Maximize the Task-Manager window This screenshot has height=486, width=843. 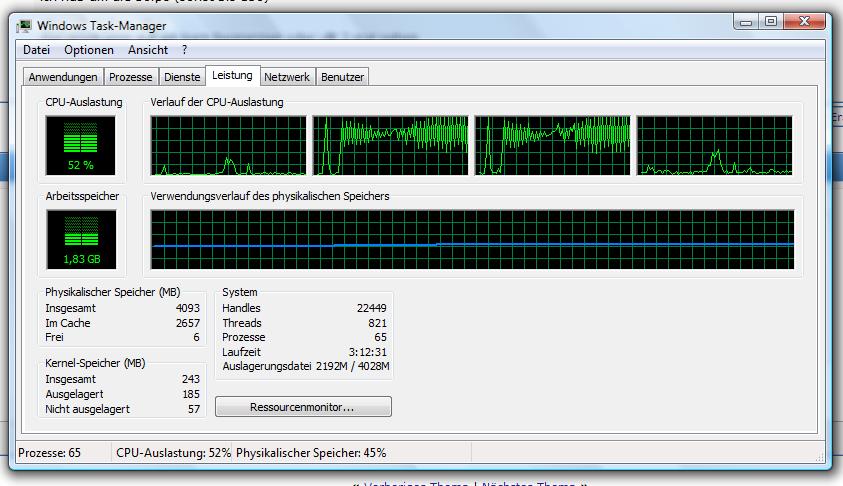click(771, 22)
